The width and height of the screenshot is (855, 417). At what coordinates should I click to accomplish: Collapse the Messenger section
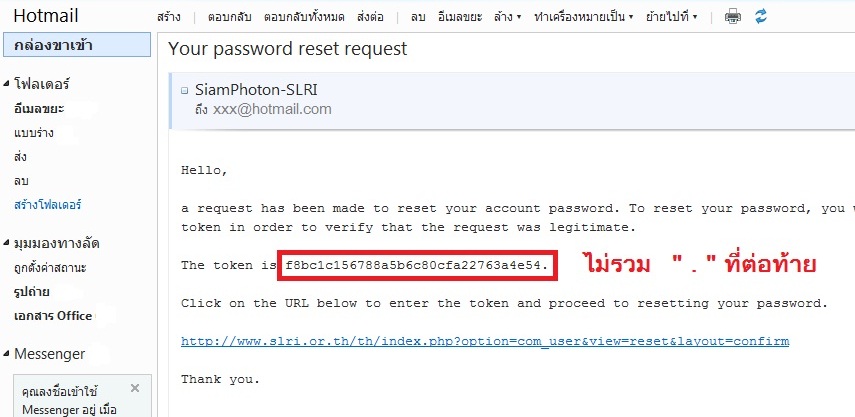click(x=6, y=354)
